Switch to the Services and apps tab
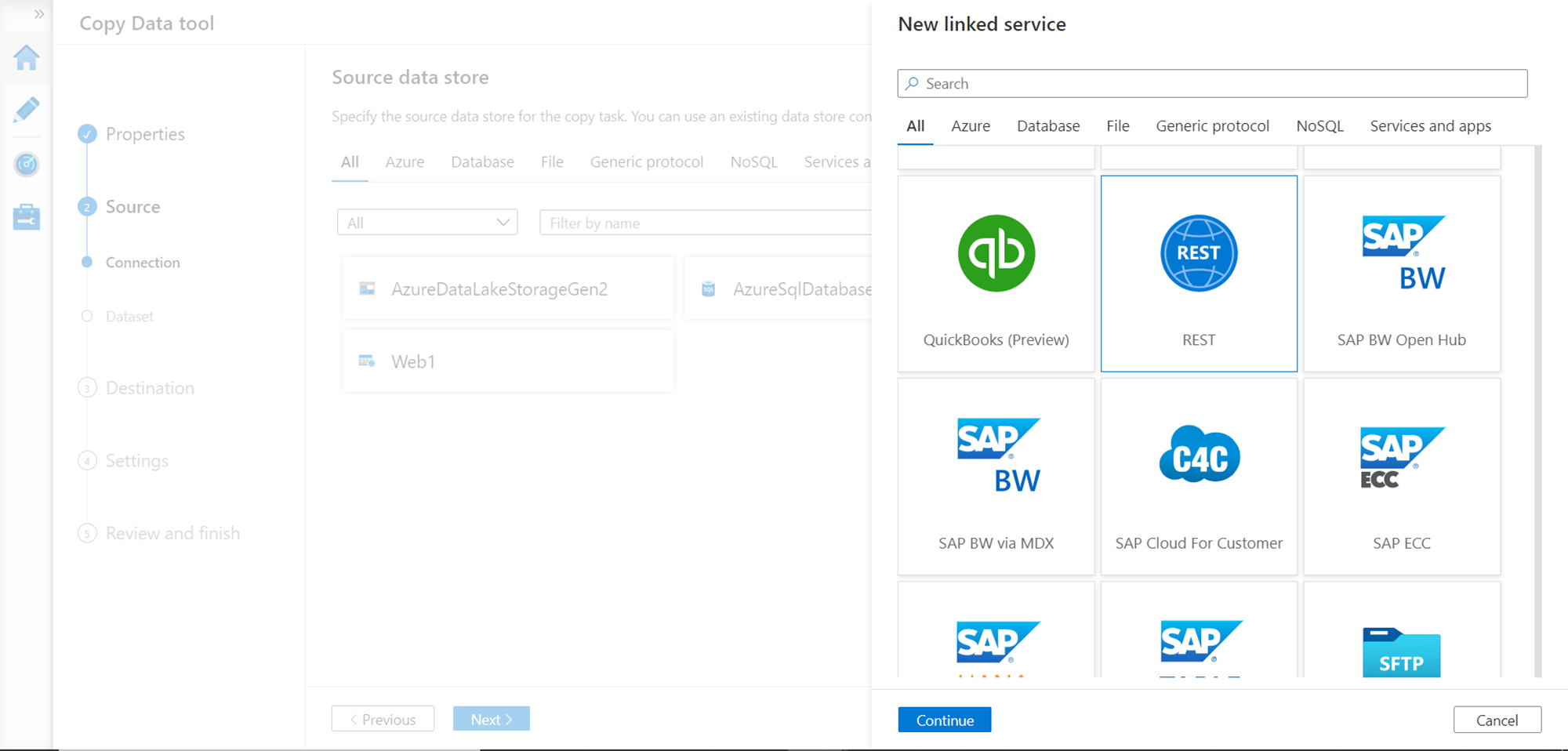Viewport: 1568px width, 751px height. [x=1430, y=126]
